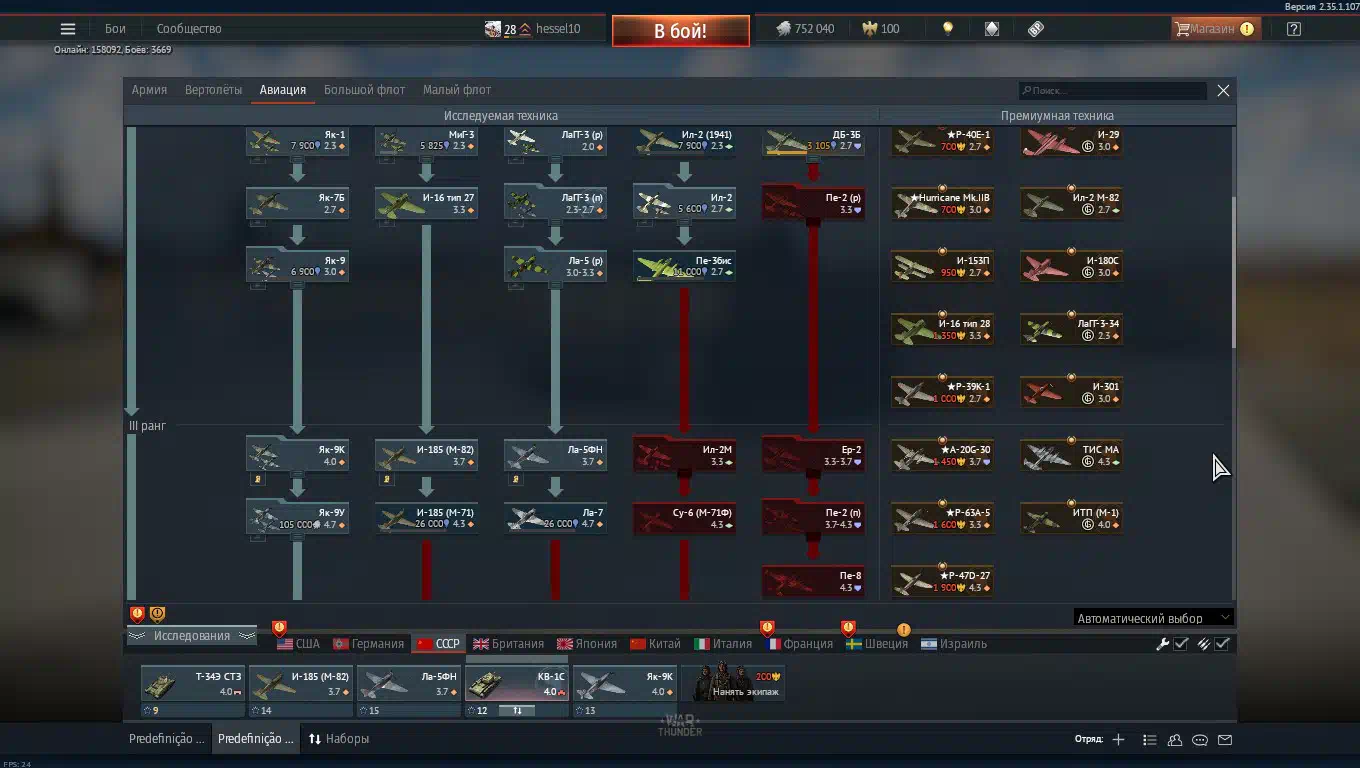Image resolution: width=1360 pixels, height=768 pixels.
Task: Click the diamond-shaped workshop icon in top bar
Action: (992, 29)
